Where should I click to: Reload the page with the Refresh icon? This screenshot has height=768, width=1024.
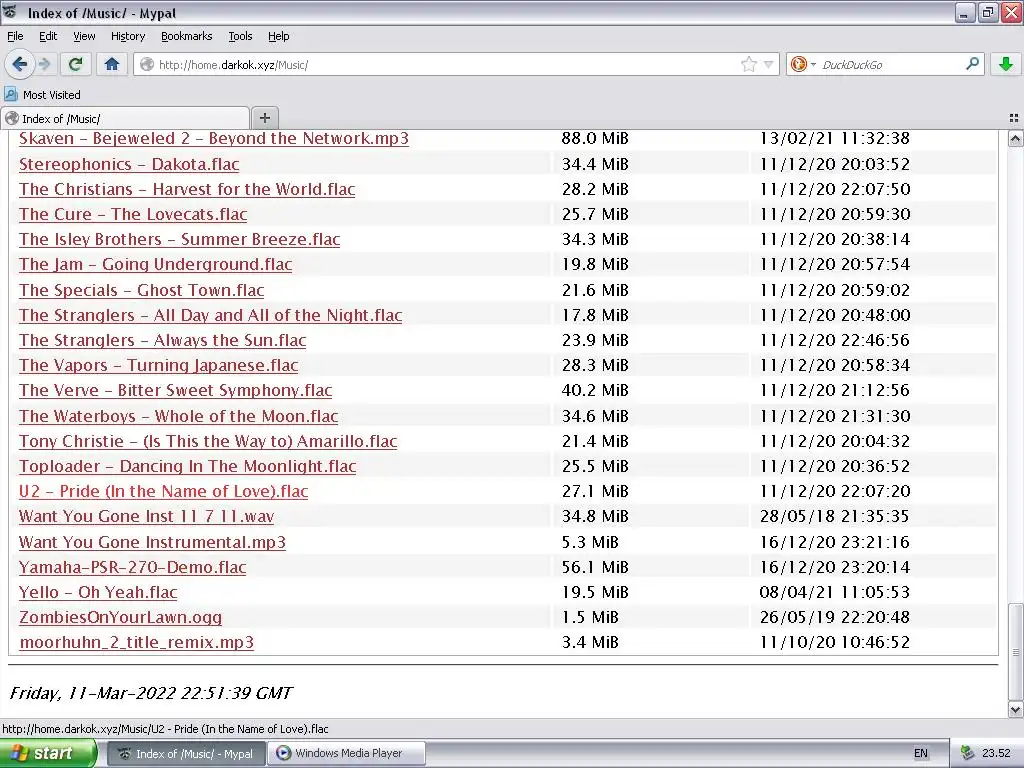[76, 64]
